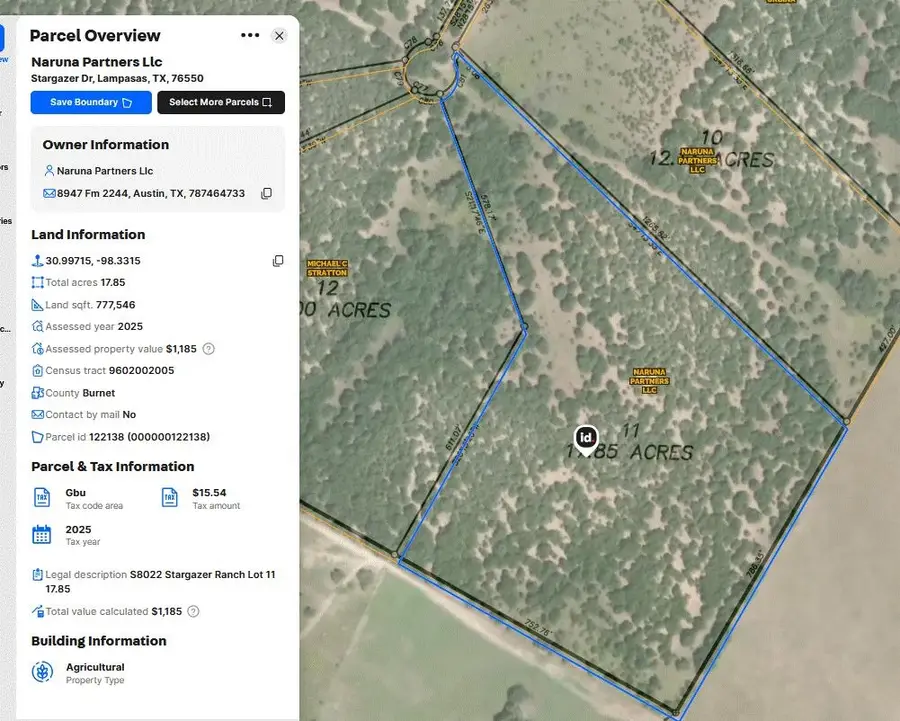This screenshot has height=721, width=900.
Task: Open the help tooltip beside Assessed property value
Action: point(208,348)
